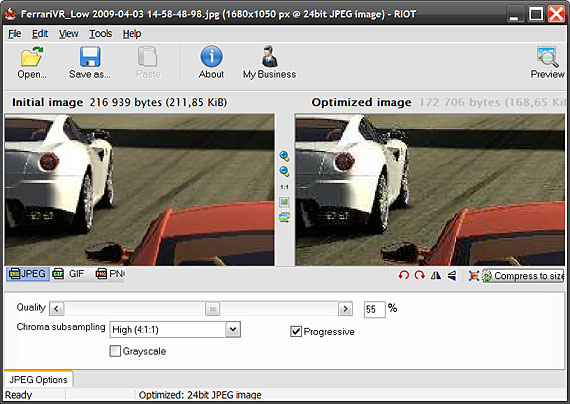Increase quality with right arrow button
570x404 pixels.
(x=345, y=309)
